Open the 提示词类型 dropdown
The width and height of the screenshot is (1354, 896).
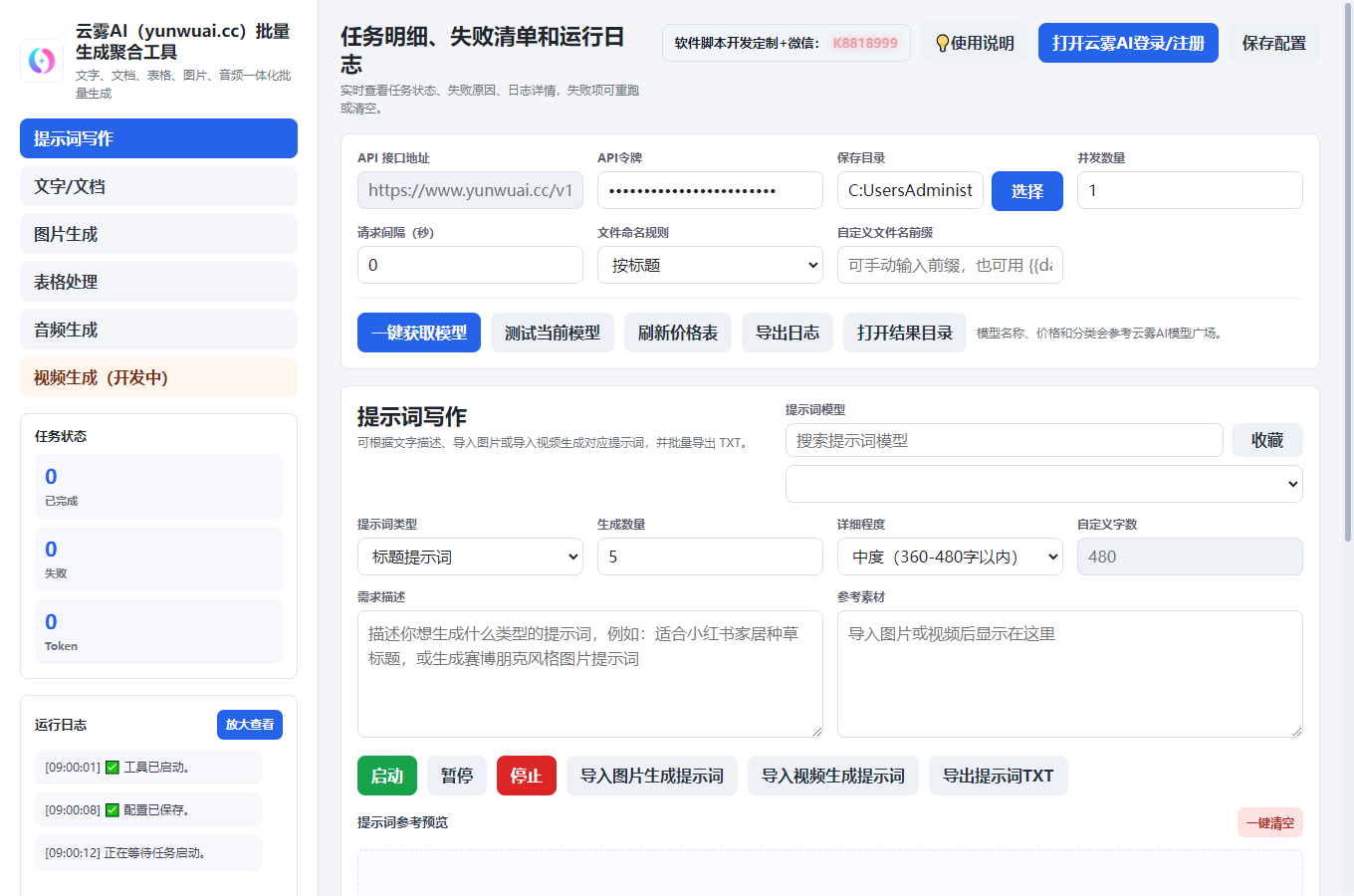470,557
